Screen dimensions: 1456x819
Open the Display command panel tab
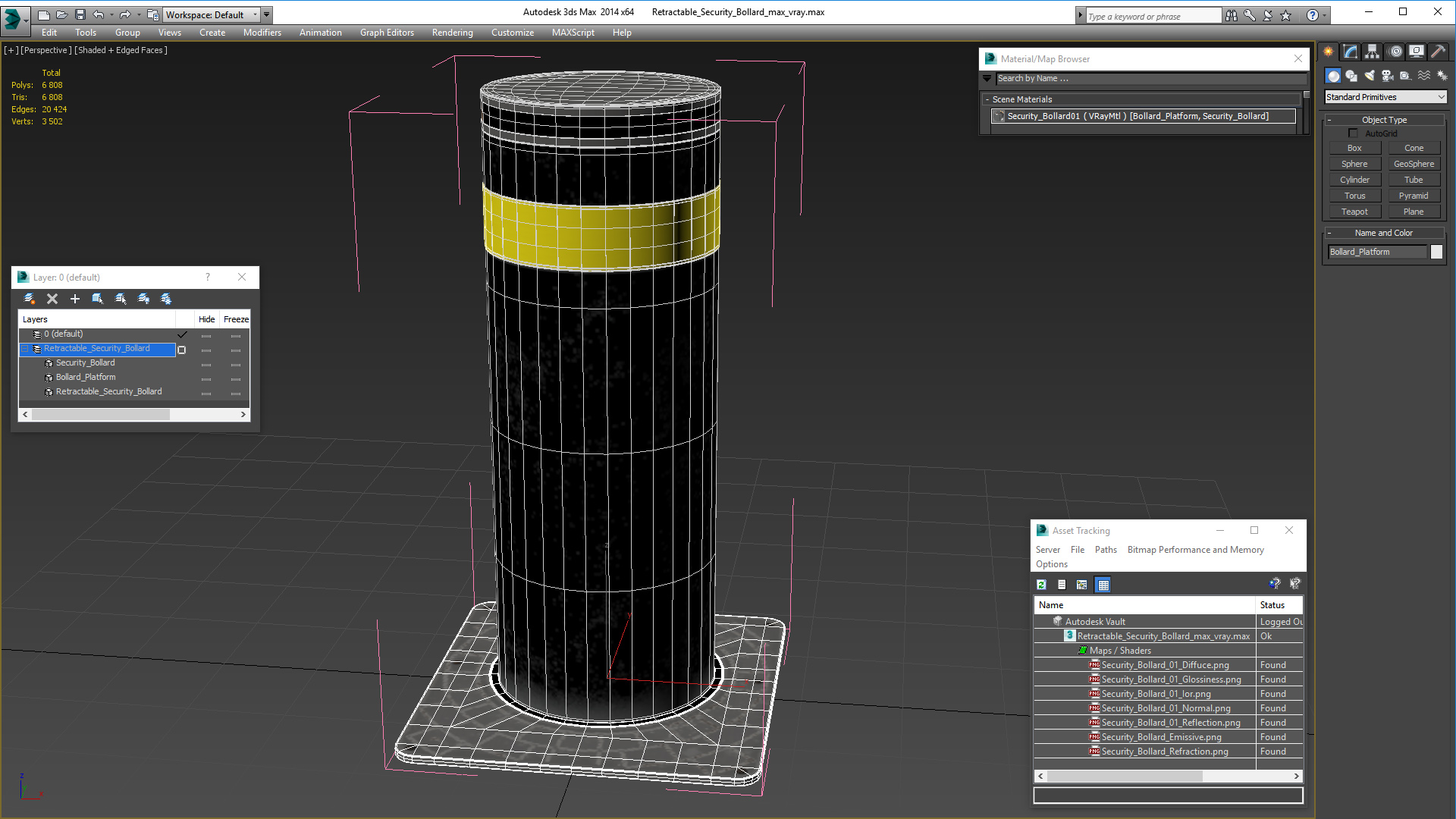(x=1417, y=52)
